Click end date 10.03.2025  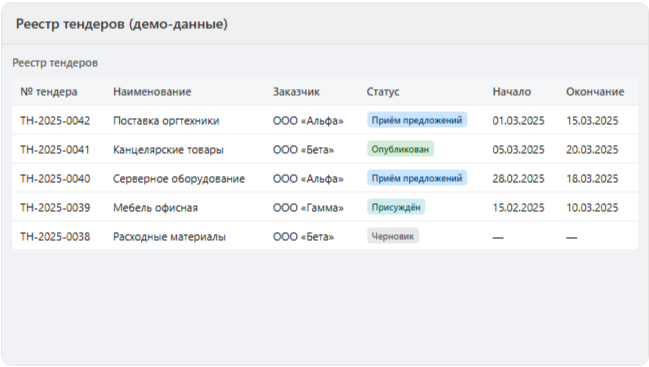click(592, 208)
